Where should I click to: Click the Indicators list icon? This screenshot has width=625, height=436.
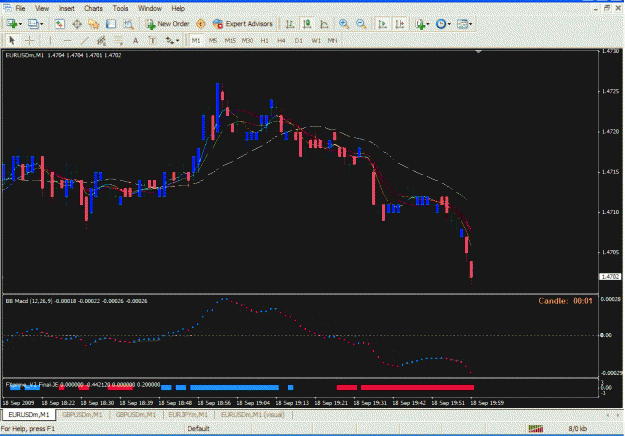point(420,24)
